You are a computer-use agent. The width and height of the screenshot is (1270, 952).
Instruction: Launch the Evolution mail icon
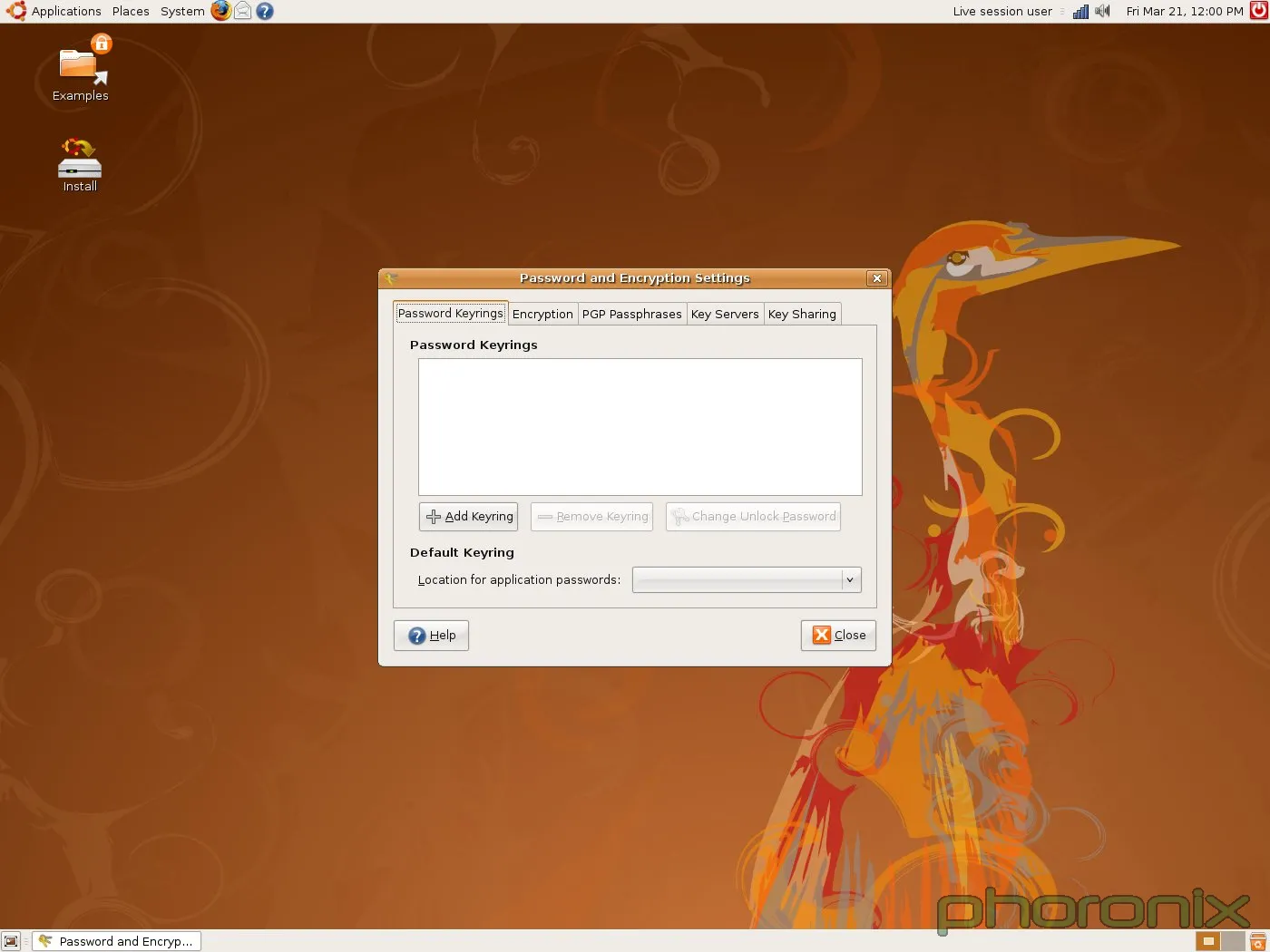tap(243, 11)
